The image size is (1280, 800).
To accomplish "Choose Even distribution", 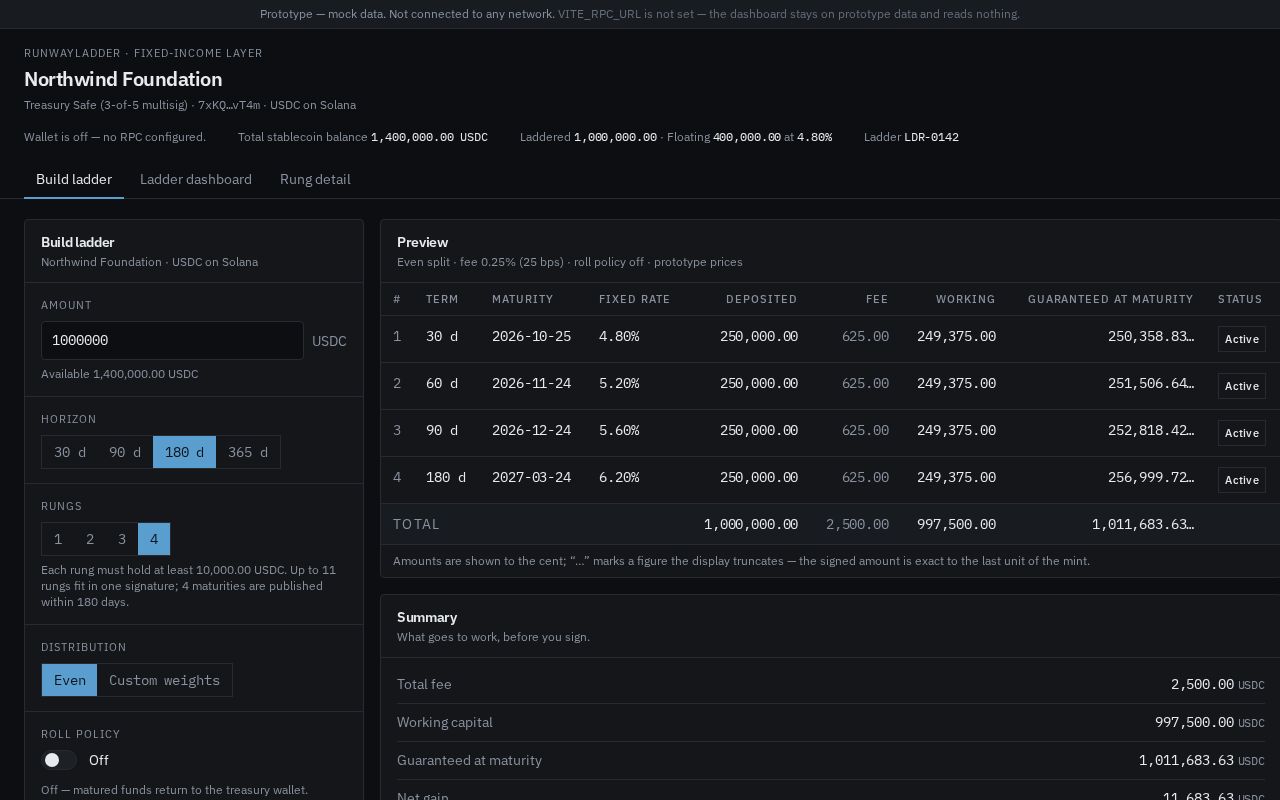I will coord(69,680).
